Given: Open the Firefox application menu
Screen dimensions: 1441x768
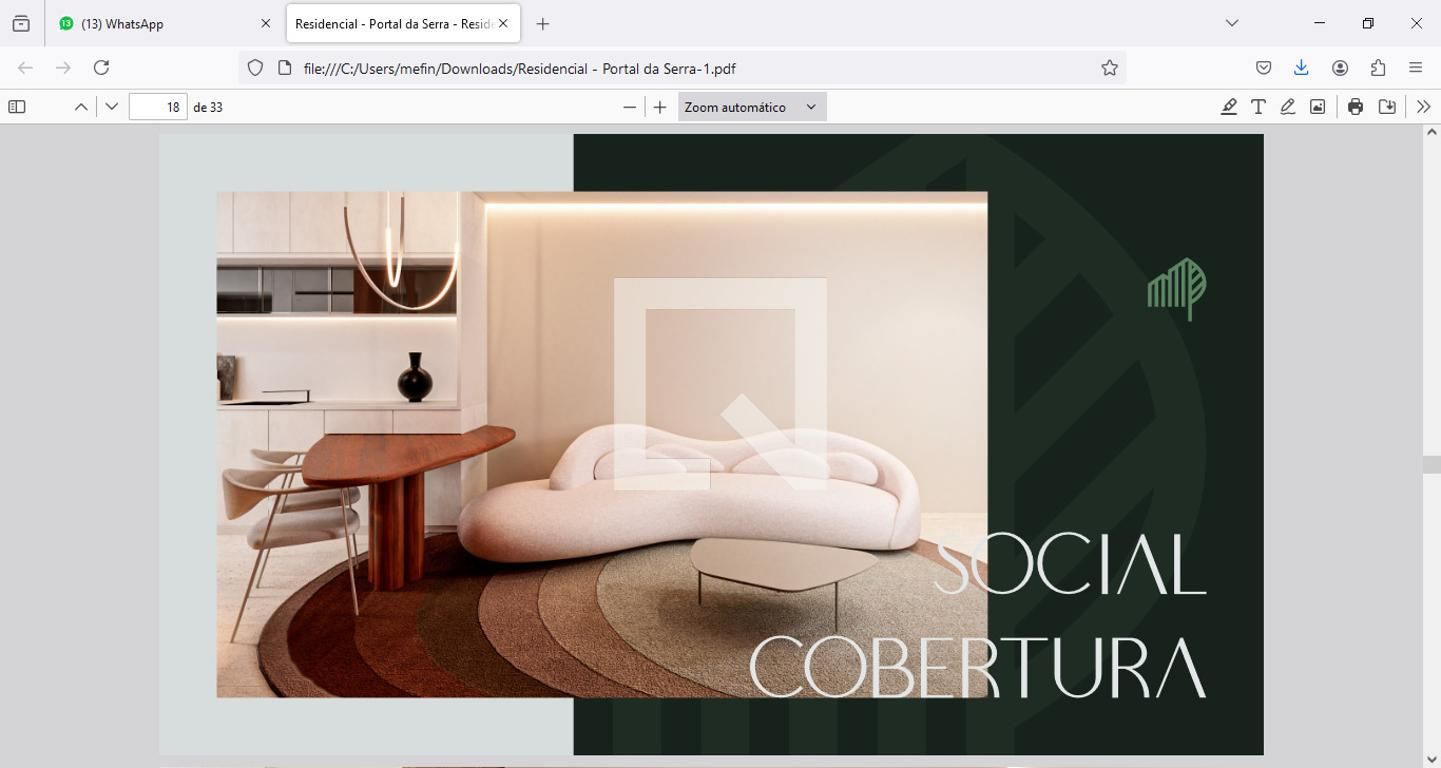Looking at the screenshot, I should coord(1416,68).
